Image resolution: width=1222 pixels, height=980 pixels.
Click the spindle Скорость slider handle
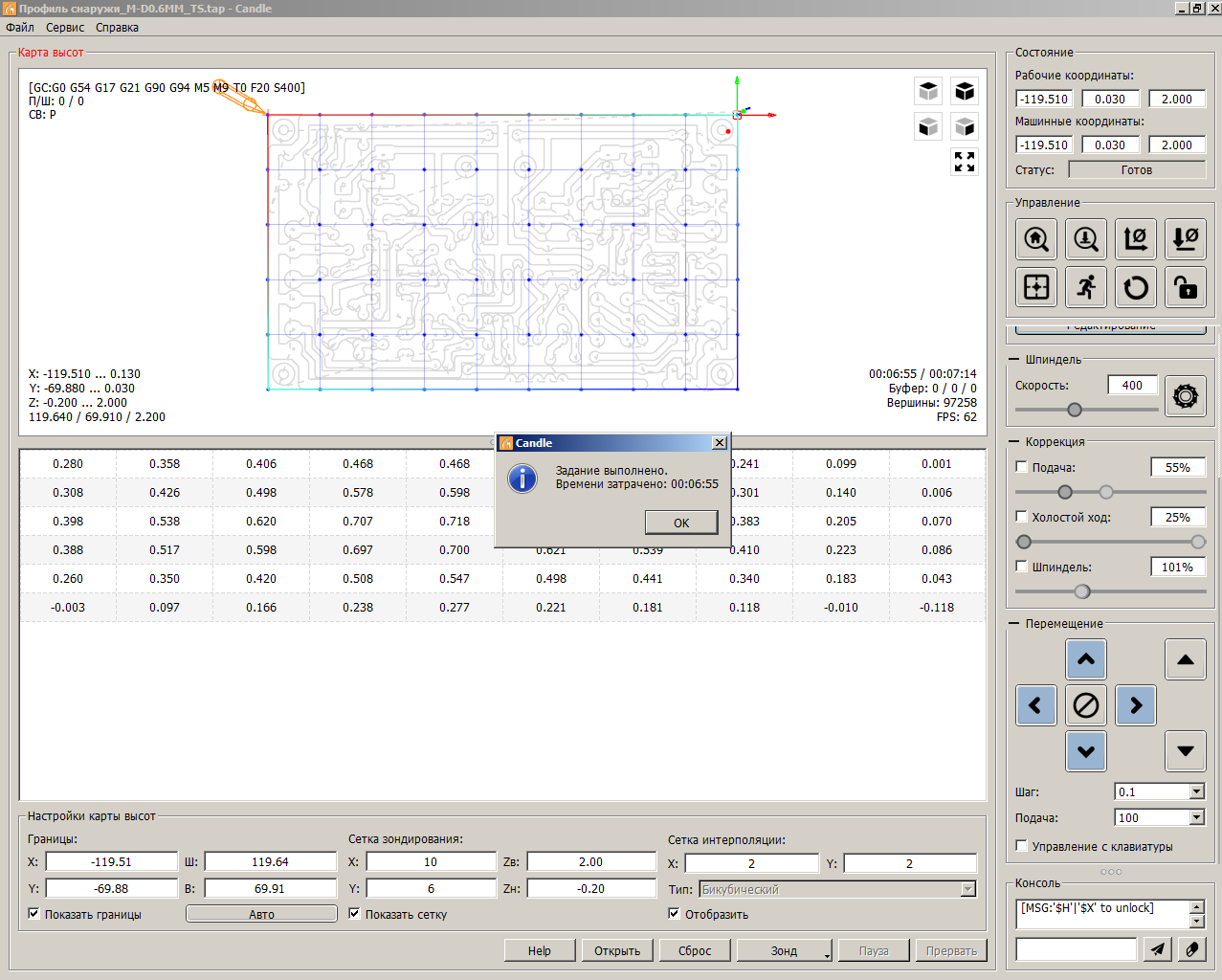[1075, 410]
